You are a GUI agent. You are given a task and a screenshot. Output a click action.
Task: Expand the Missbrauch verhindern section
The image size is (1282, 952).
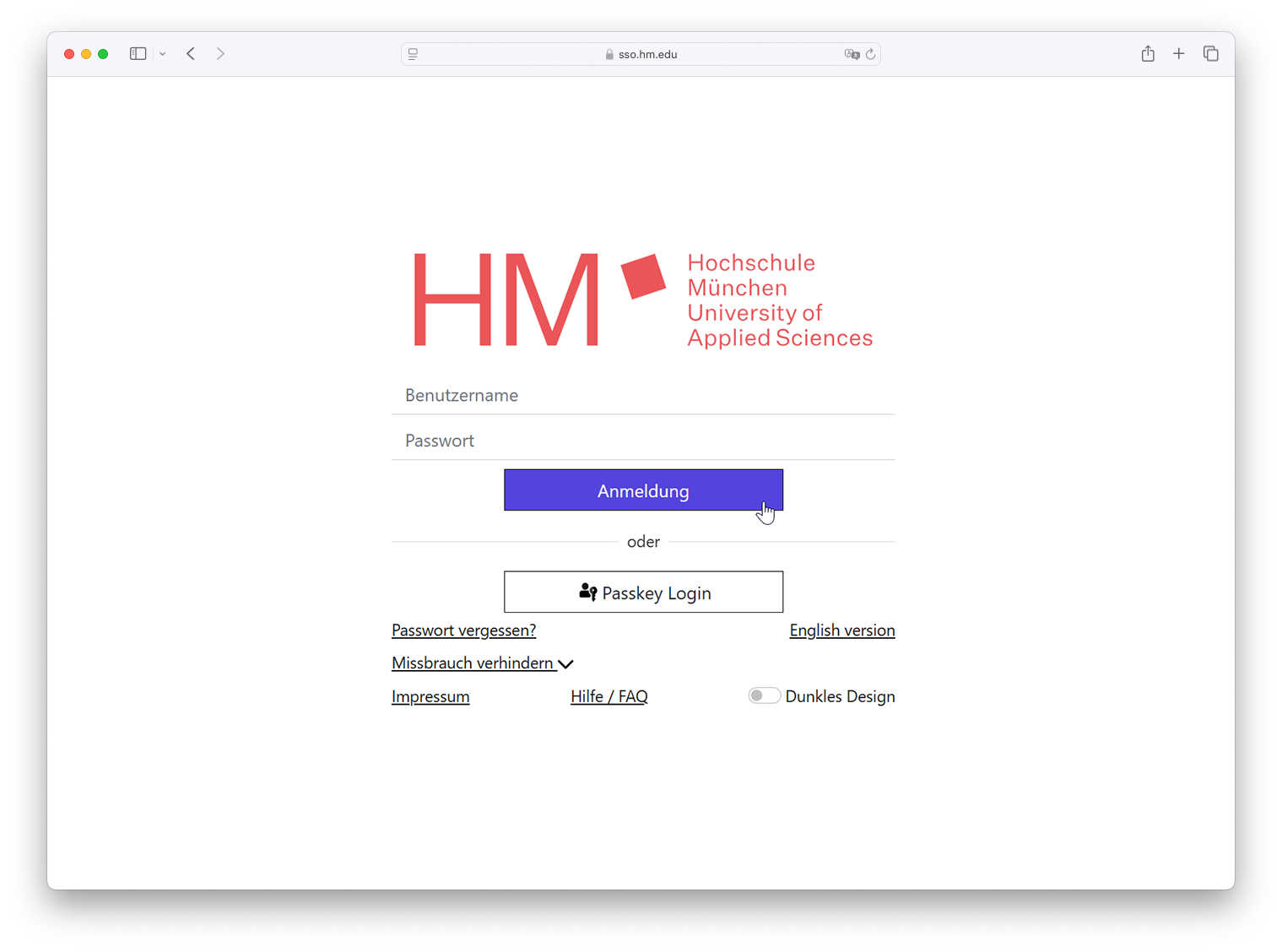pos(482,663)
